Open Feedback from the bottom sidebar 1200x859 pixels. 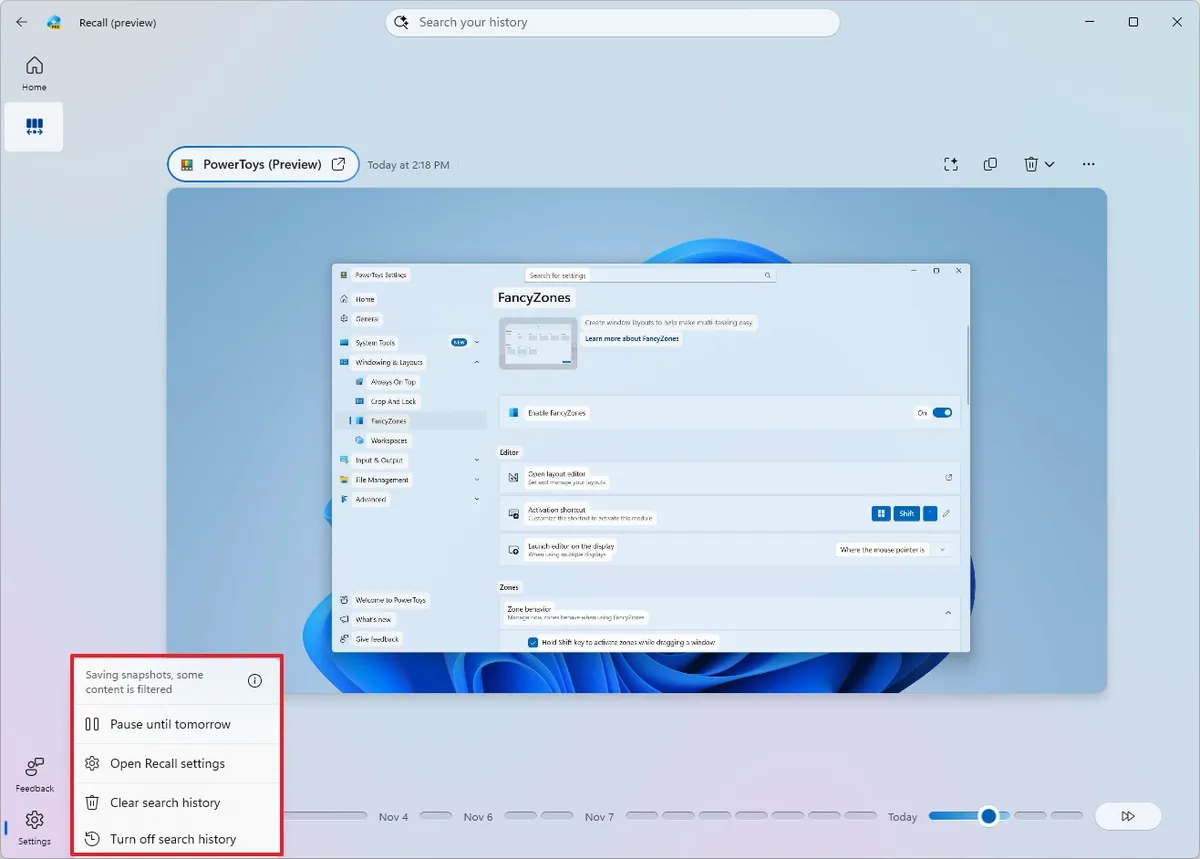click(33, 774)
